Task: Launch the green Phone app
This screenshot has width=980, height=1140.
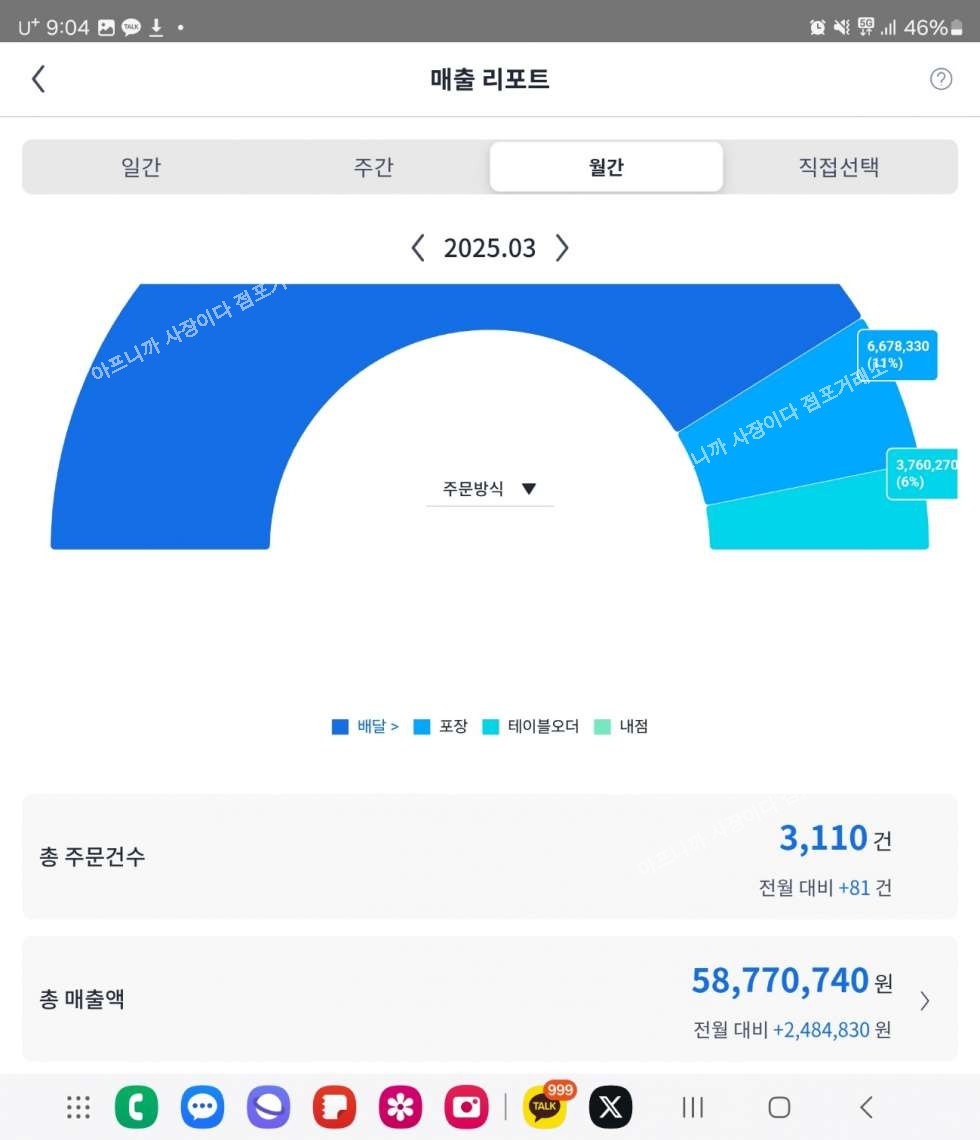Action: pyautogui.click(x=136, y=1107)
